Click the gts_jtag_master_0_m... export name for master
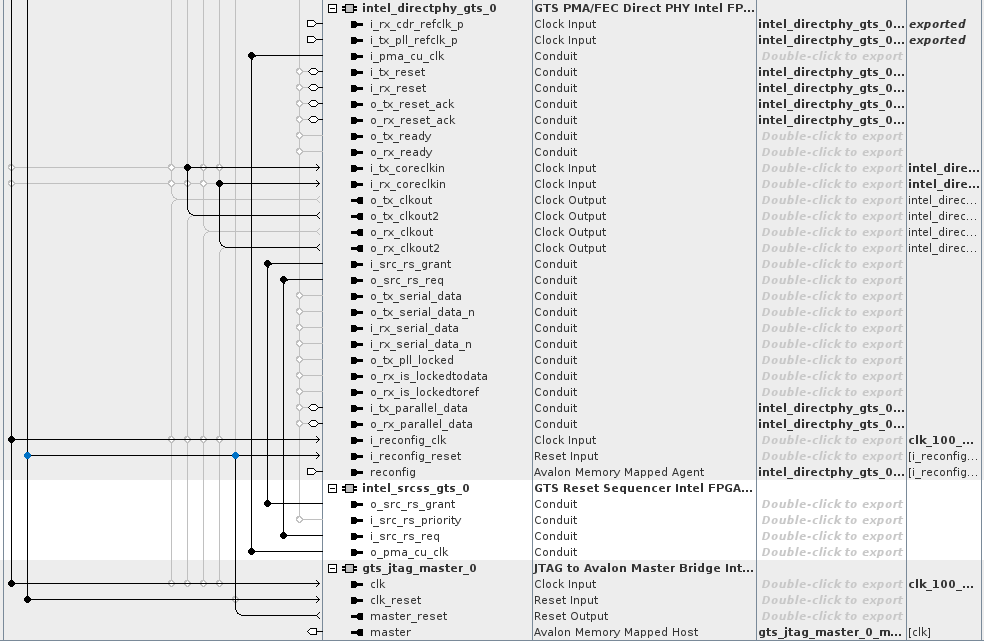The image size is (984, 642). point(831,633)
